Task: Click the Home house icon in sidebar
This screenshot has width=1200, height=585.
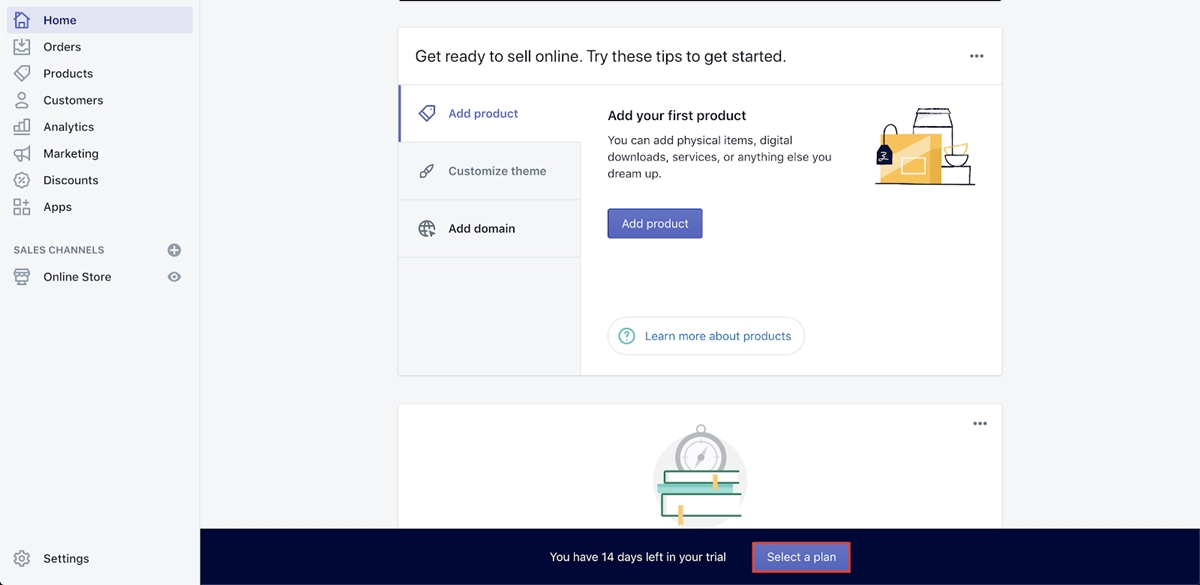Action: [x=22, y=20]
